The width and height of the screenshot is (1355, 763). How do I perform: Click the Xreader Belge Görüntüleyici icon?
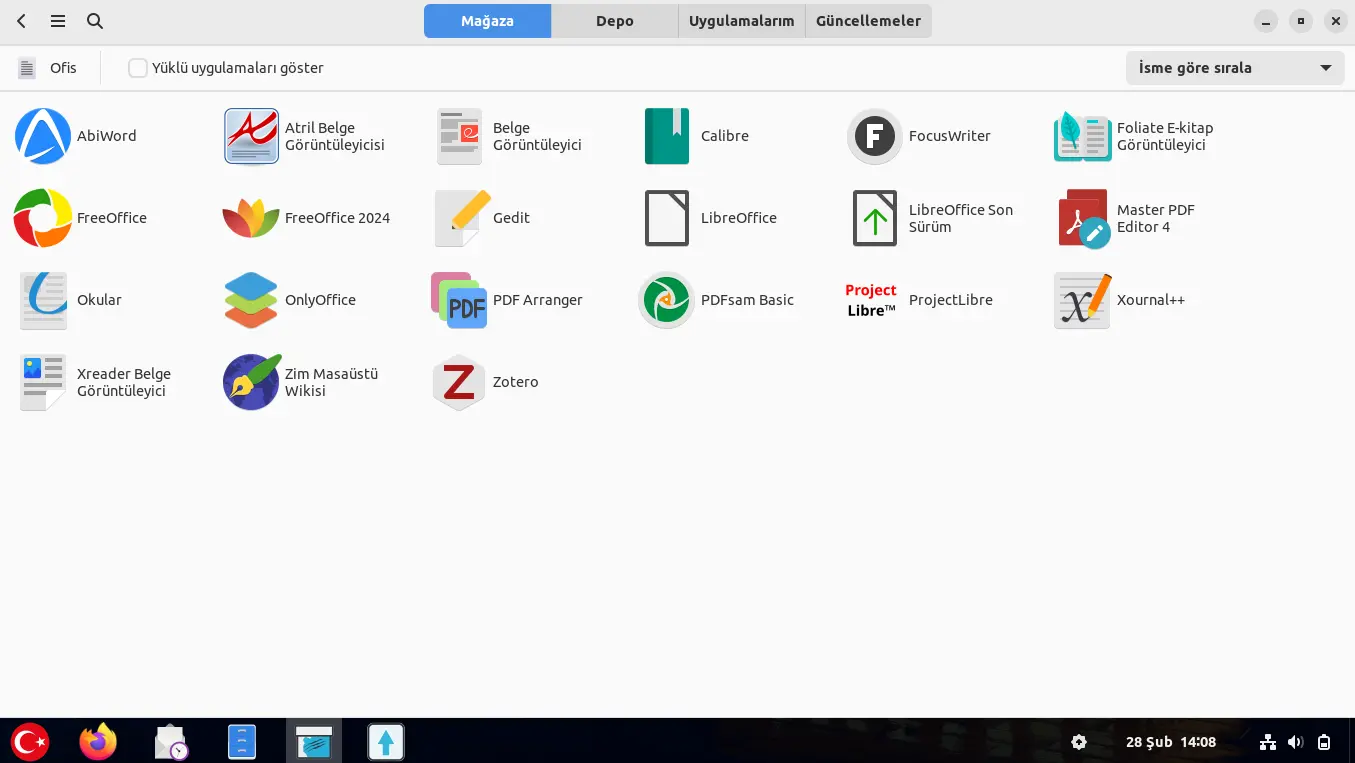(43, 382)
